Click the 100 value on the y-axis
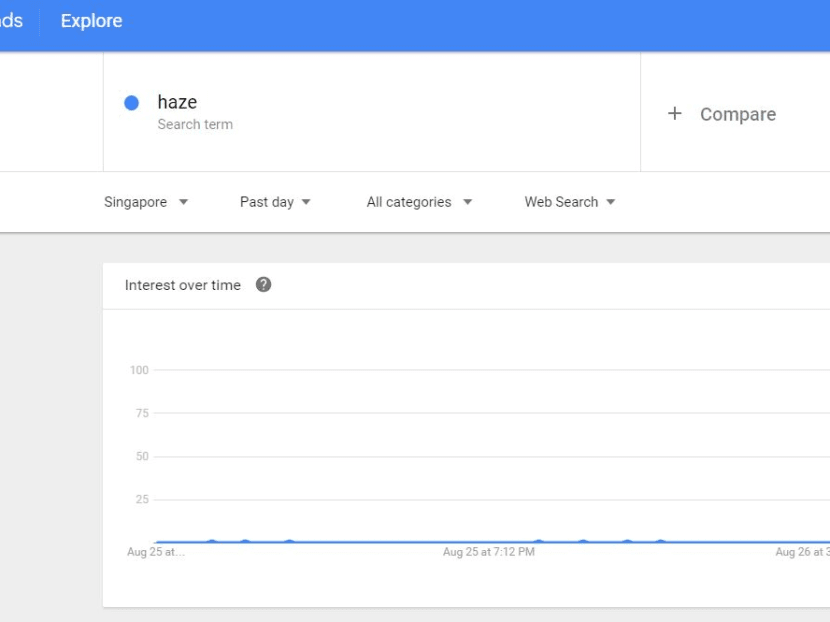Screen dimensions: 830x622 (x=139, y=370)
